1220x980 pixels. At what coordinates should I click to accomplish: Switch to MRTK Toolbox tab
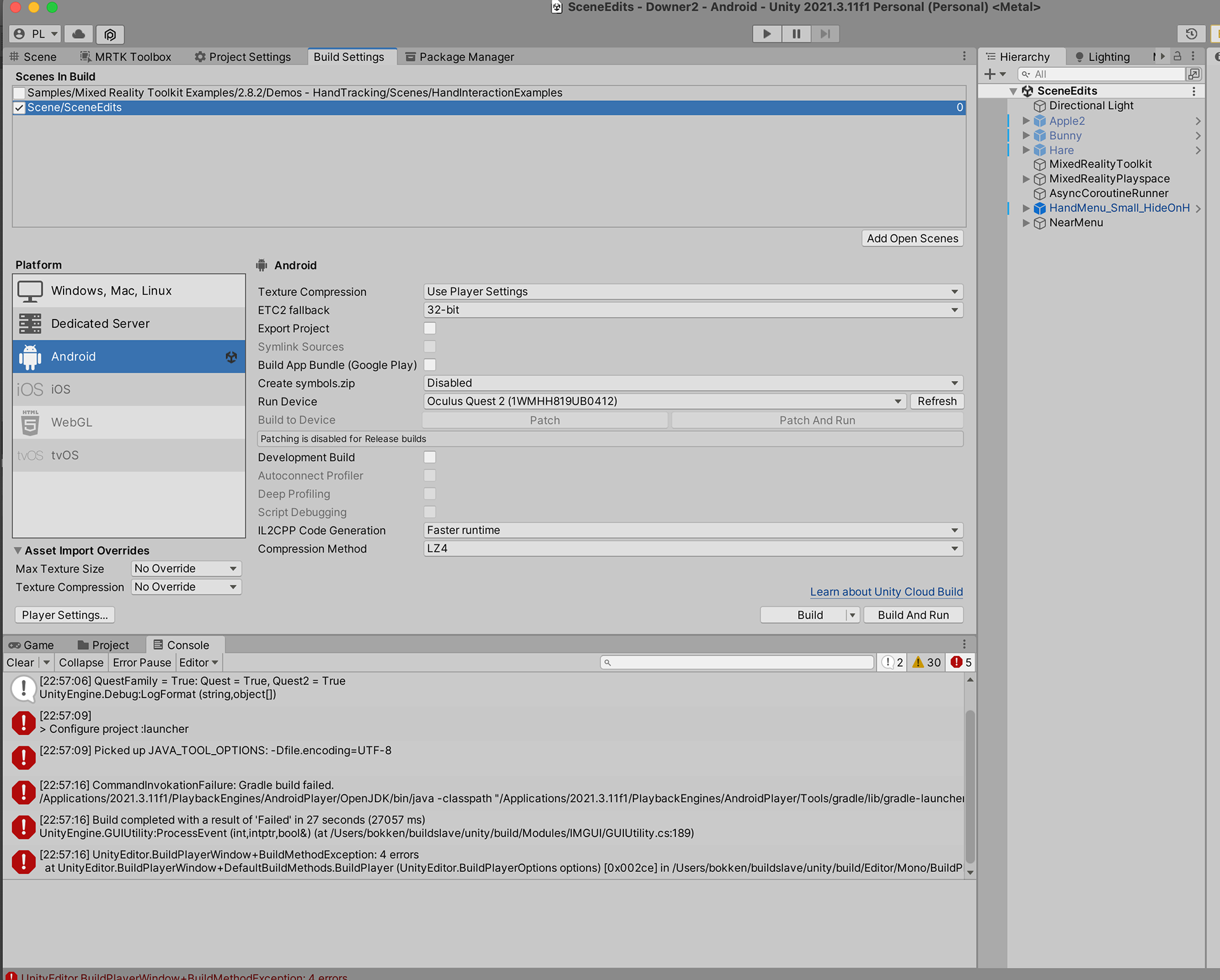click(x=126, y=57)
